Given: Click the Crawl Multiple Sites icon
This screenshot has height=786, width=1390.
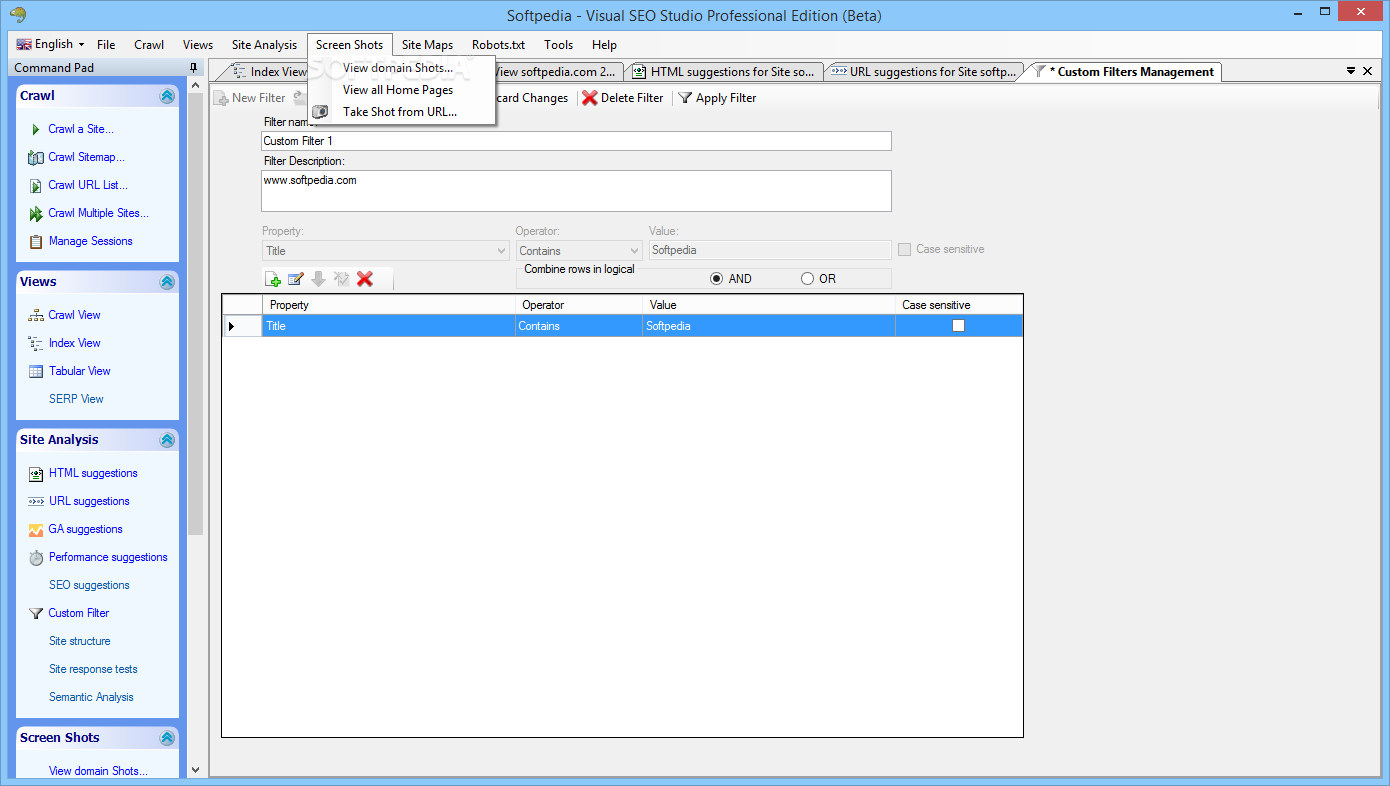Looking at the screenshot, I should tap(36, 213).
